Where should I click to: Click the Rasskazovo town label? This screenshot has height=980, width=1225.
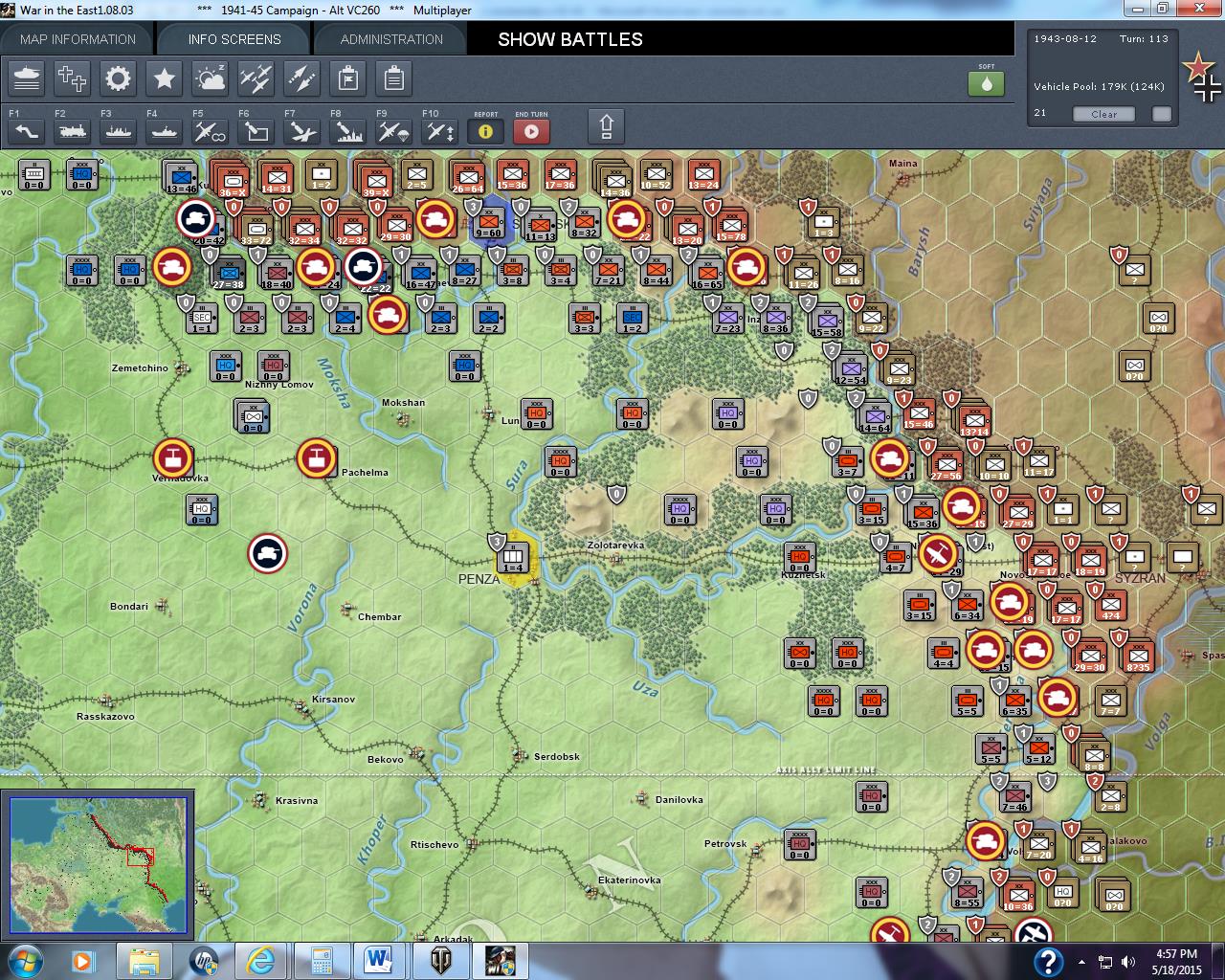[x=105, y=716]
